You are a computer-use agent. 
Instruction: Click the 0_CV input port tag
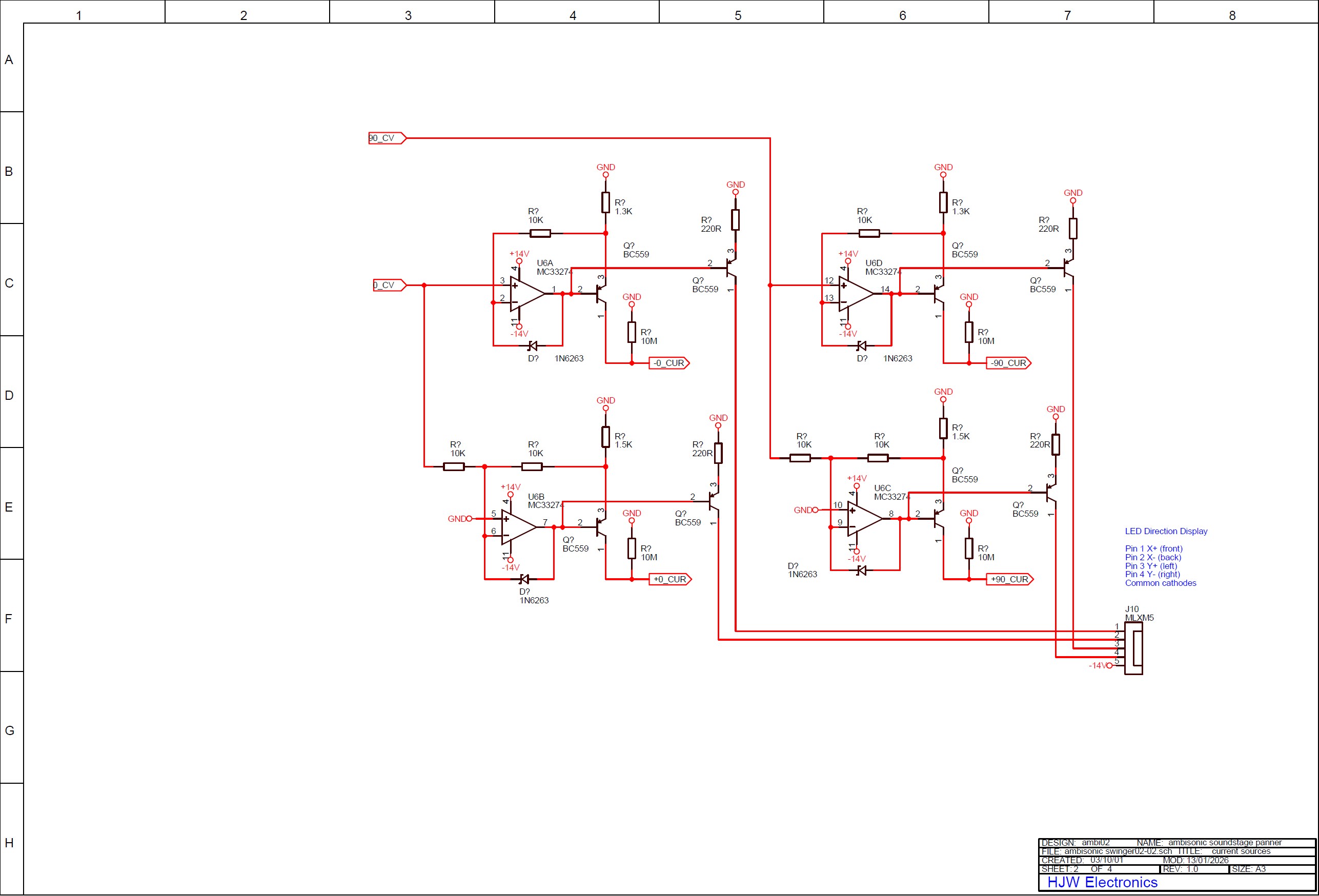[x=389, y=285]
